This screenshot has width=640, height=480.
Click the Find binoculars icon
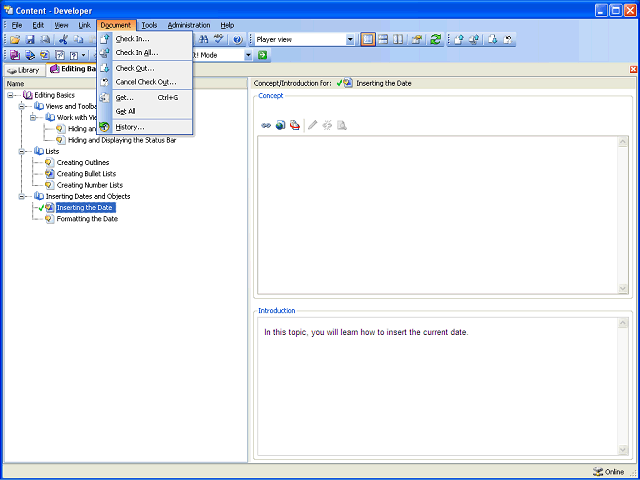pos(204,40)
